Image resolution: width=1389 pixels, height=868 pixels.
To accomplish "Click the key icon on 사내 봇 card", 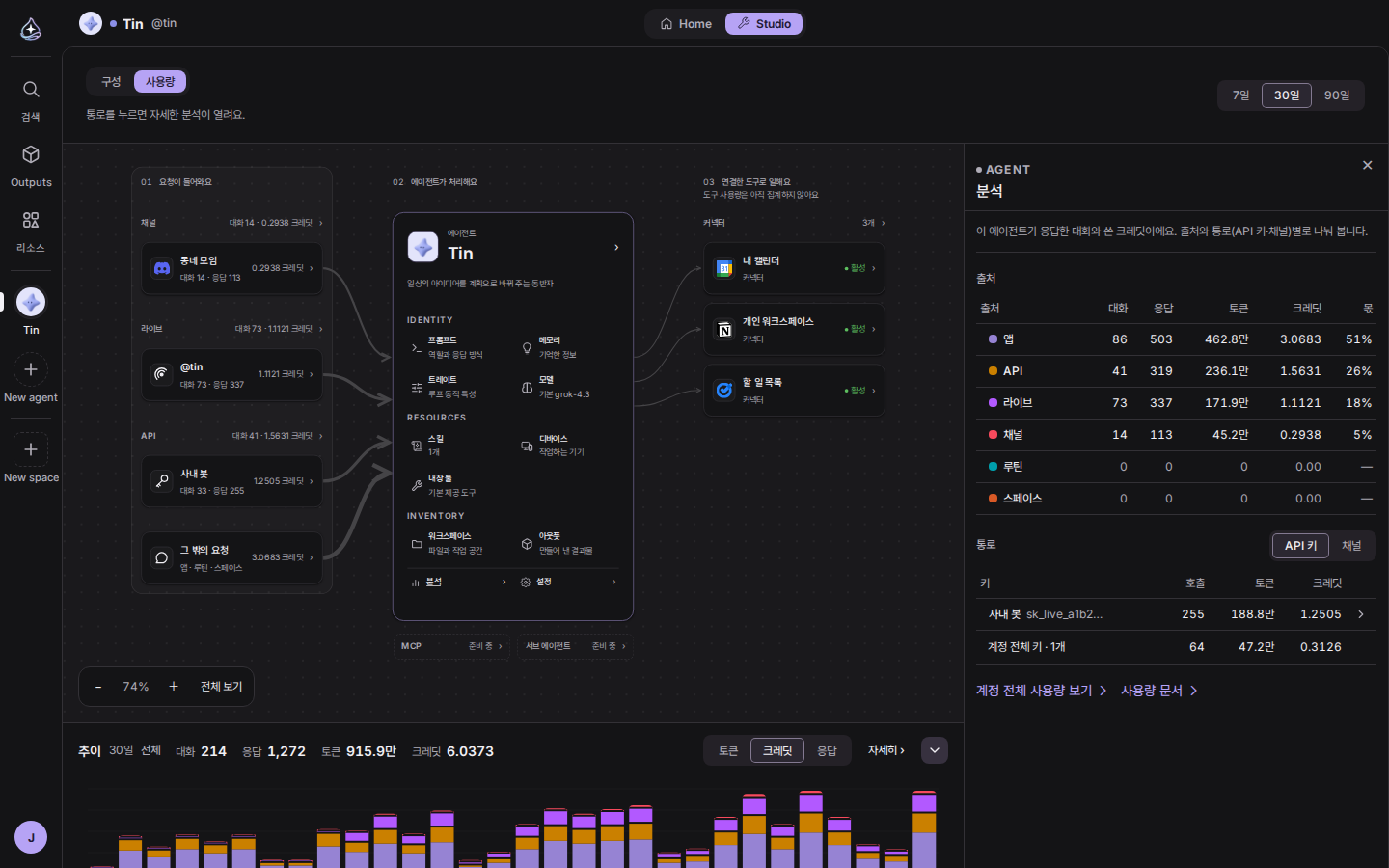I will click(162, 481).
